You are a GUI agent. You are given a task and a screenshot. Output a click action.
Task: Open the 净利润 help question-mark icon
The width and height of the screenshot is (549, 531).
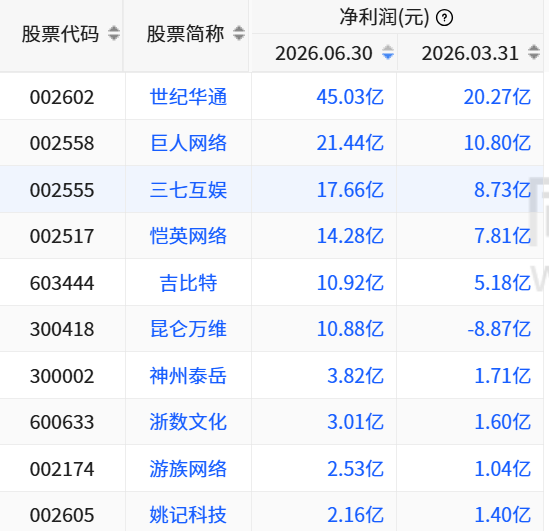(x=444, y=18)
